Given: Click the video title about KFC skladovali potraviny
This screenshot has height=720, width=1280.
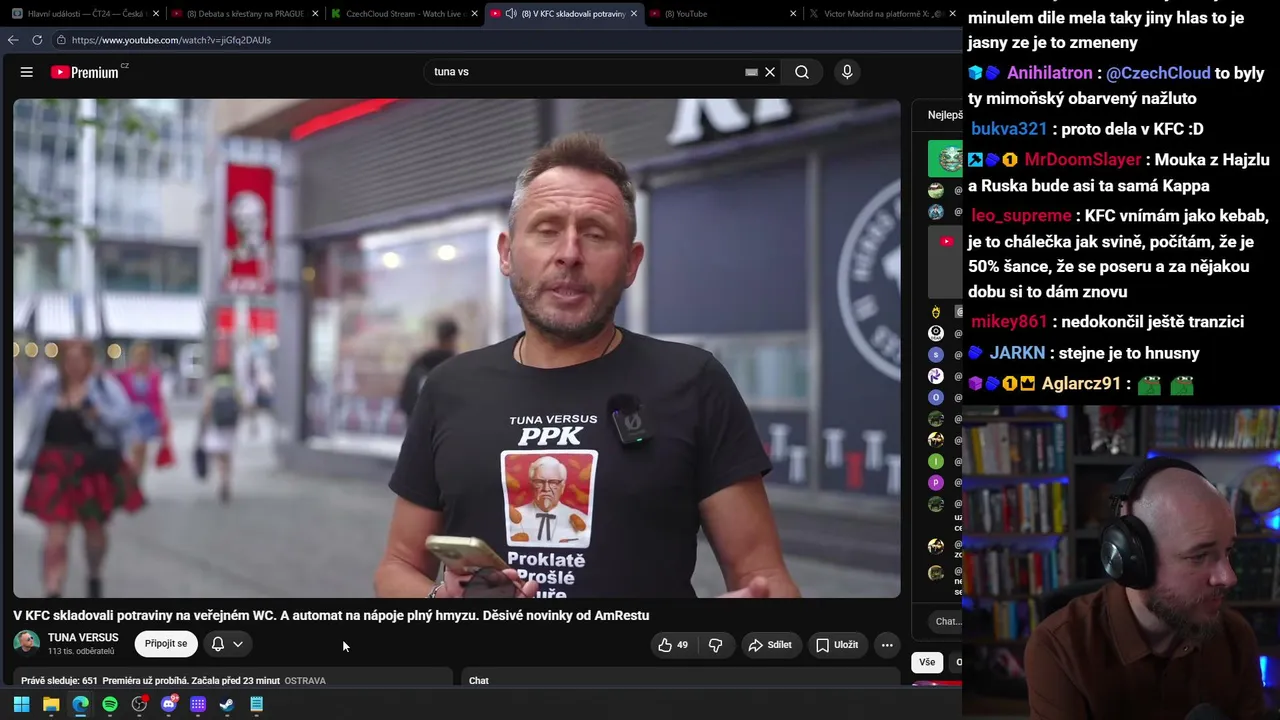Looking at the screenshot, I should (x=331, y=616).
